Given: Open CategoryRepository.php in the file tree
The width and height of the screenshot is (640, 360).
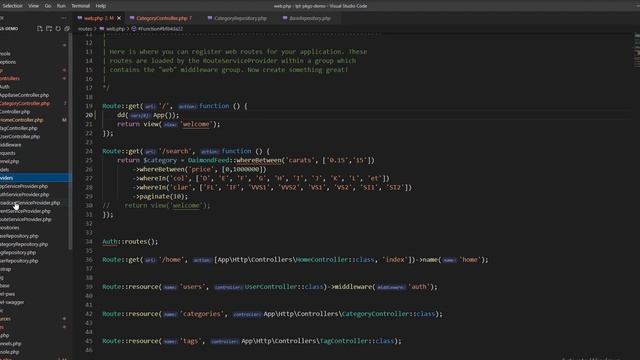Looking at the screenshot, I should [24, 244].
